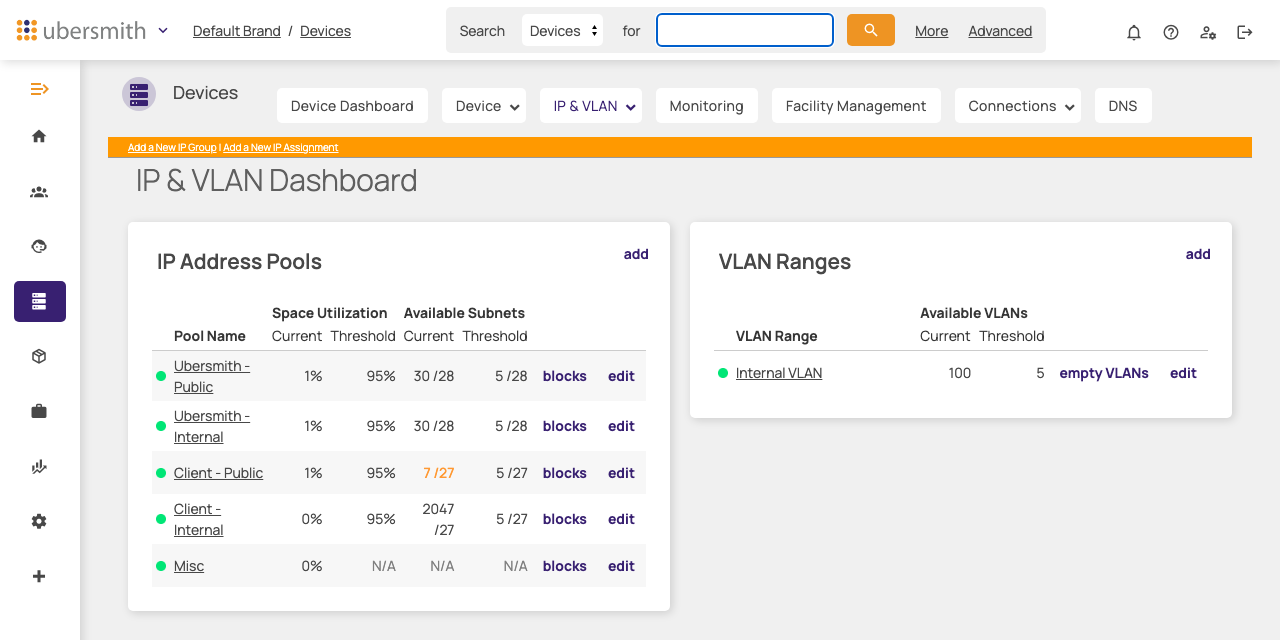View blocks for Ubersmith - Public
1280x640 pixels.
click(565, 376)
